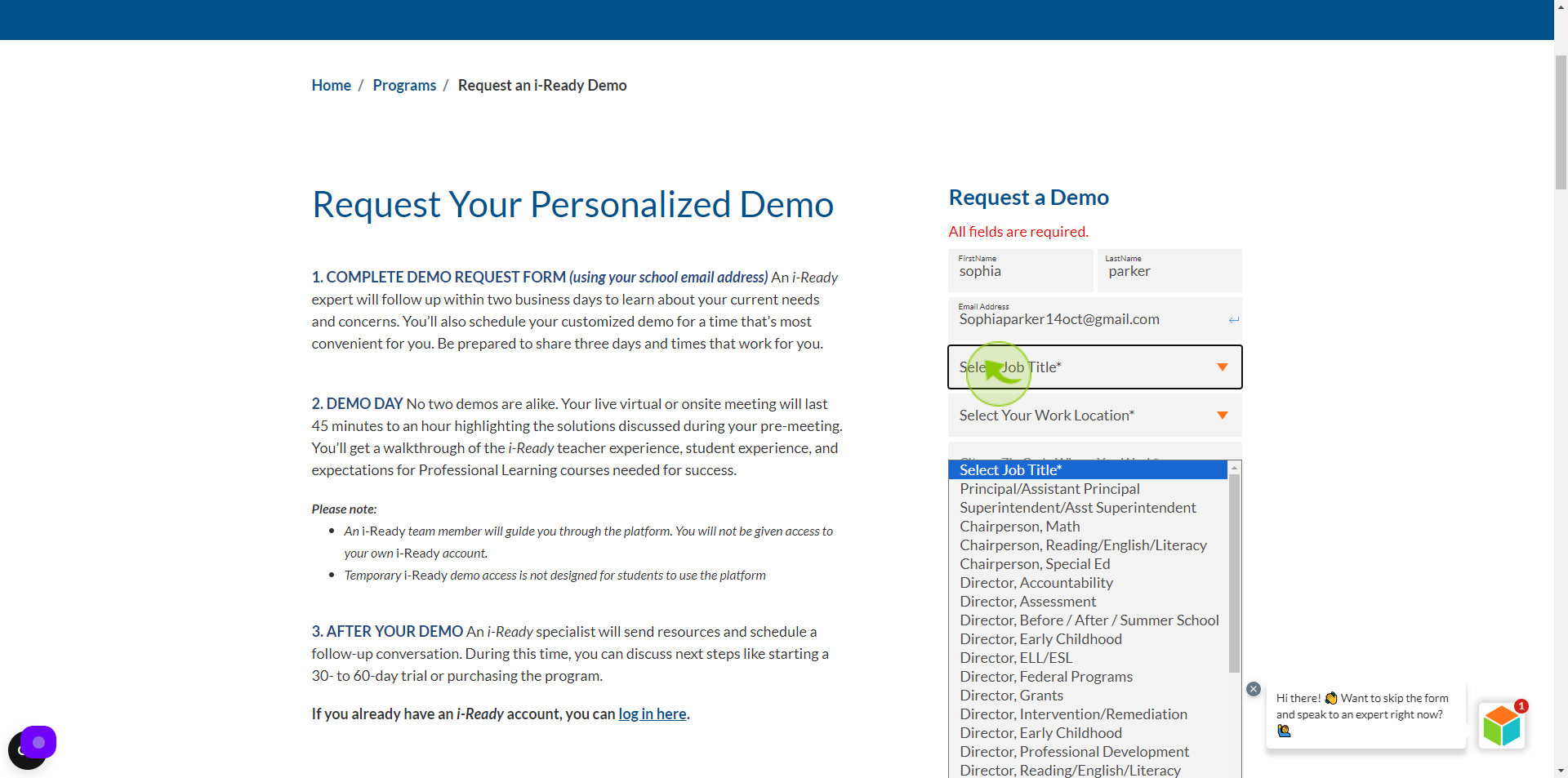Click the All fields are required text
The image size is (1568, 778).
(x=1018, y=232)
